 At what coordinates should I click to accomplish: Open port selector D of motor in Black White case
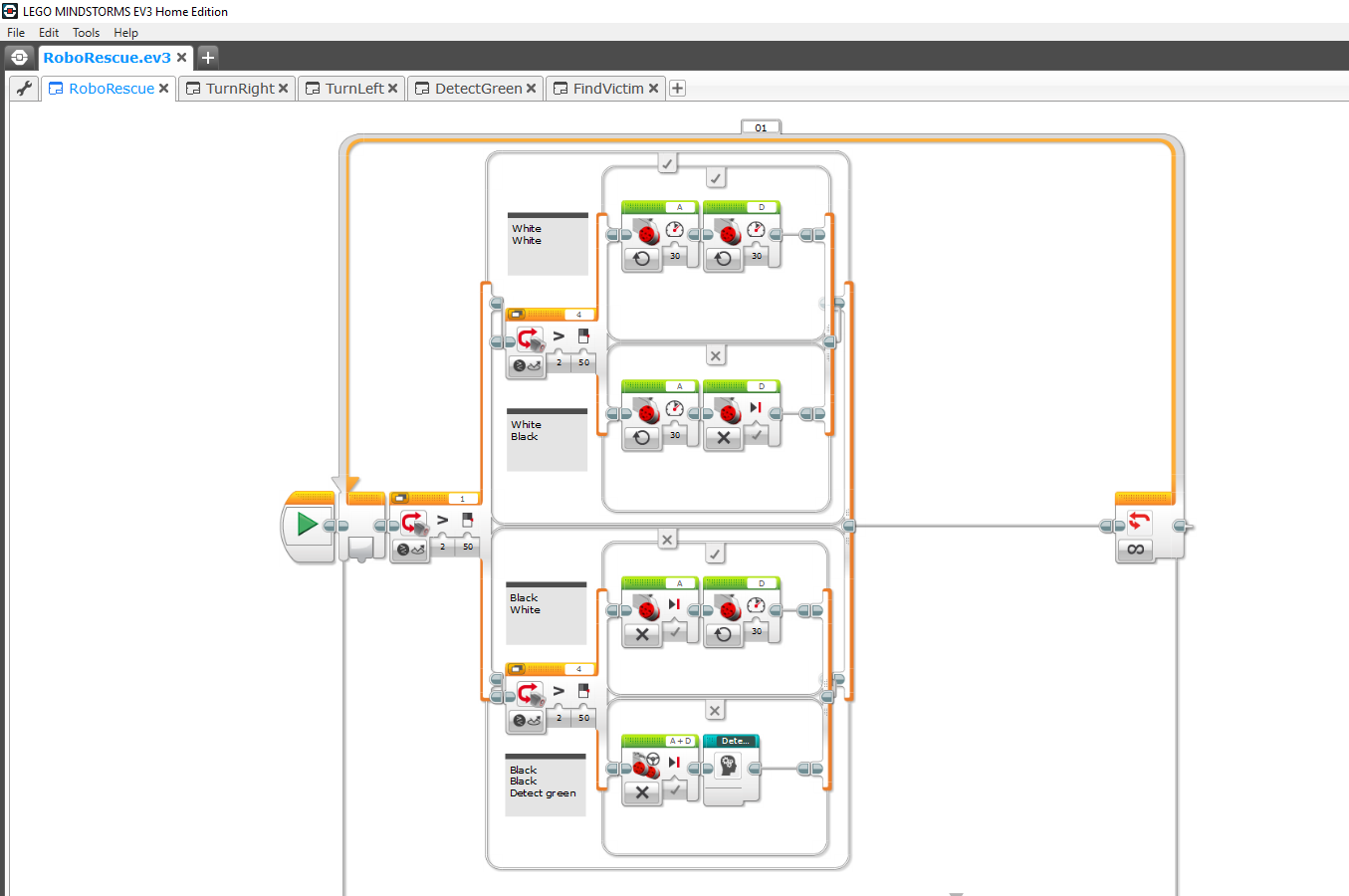pyautogui.click(x=762, y=582)
